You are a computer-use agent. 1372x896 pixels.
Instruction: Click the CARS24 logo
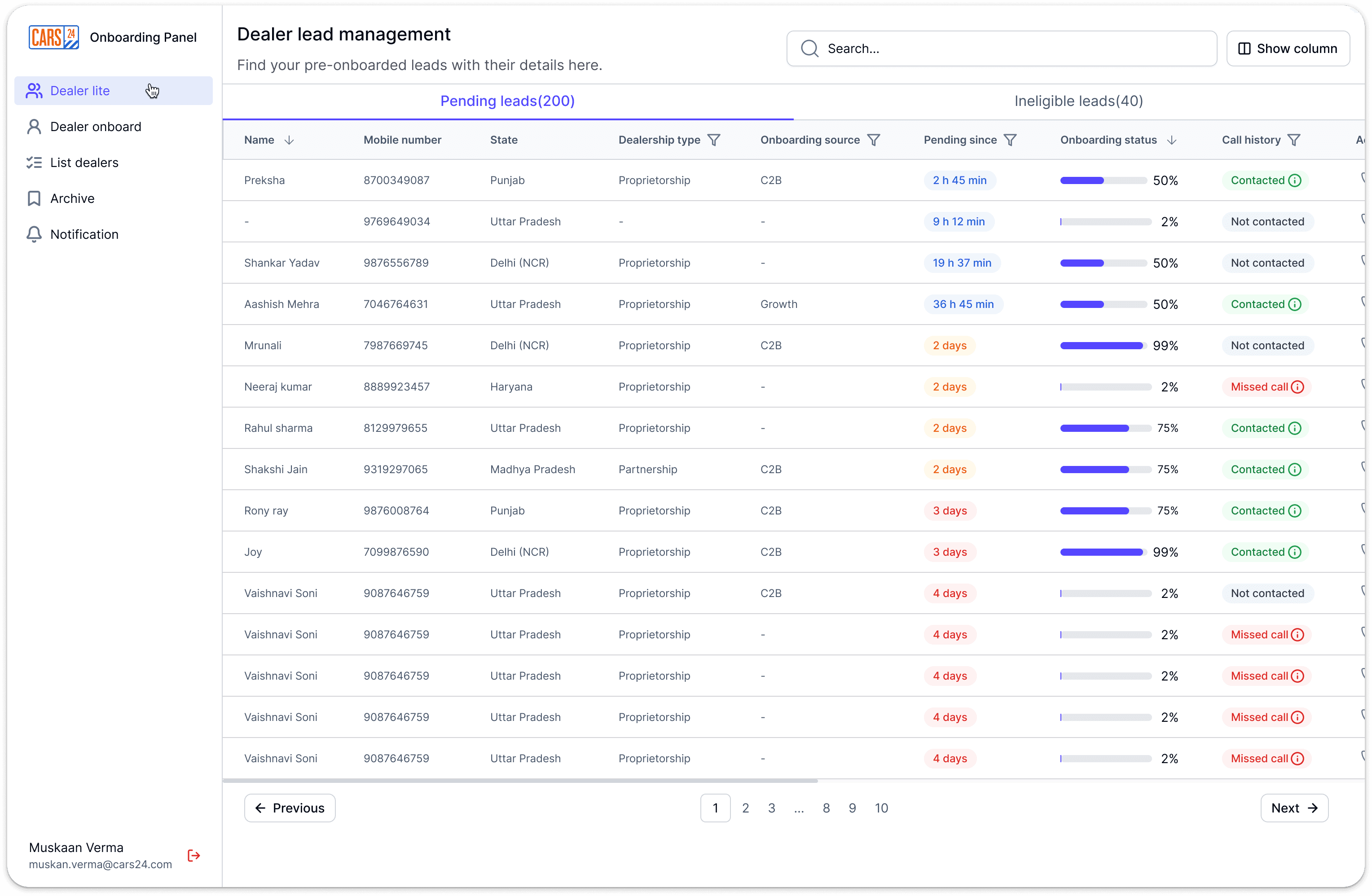tap(53, 37)
